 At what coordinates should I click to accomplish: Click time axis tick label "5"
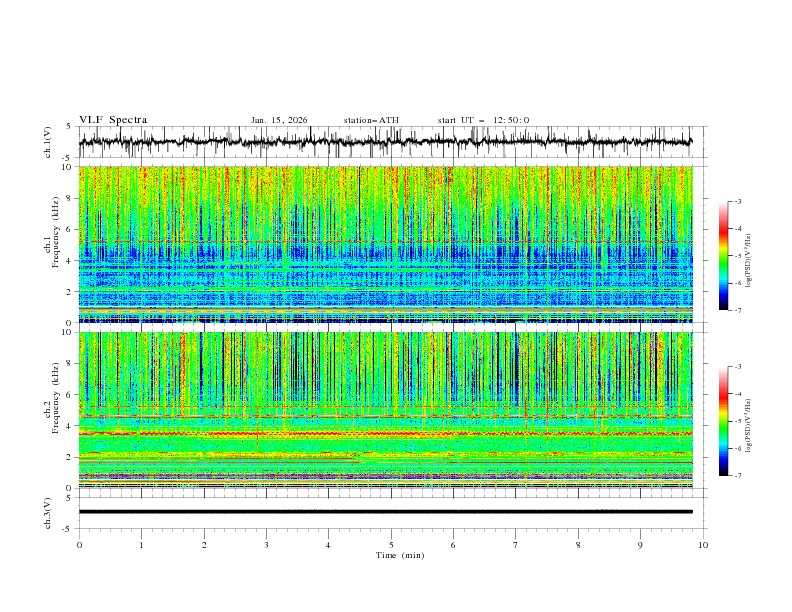point(391,545)
